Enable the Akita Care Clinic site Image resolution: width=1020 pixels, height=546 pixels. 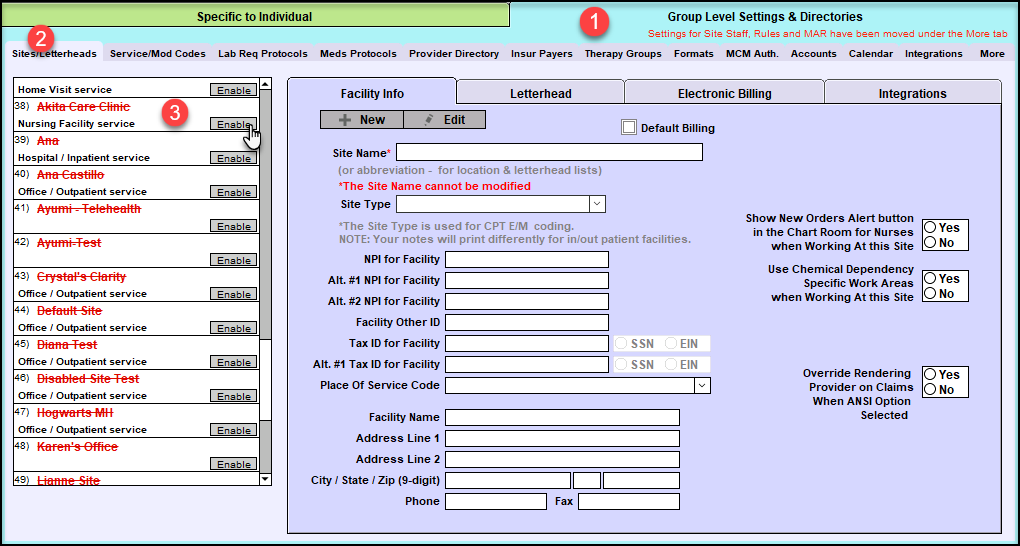pos(235,125)
